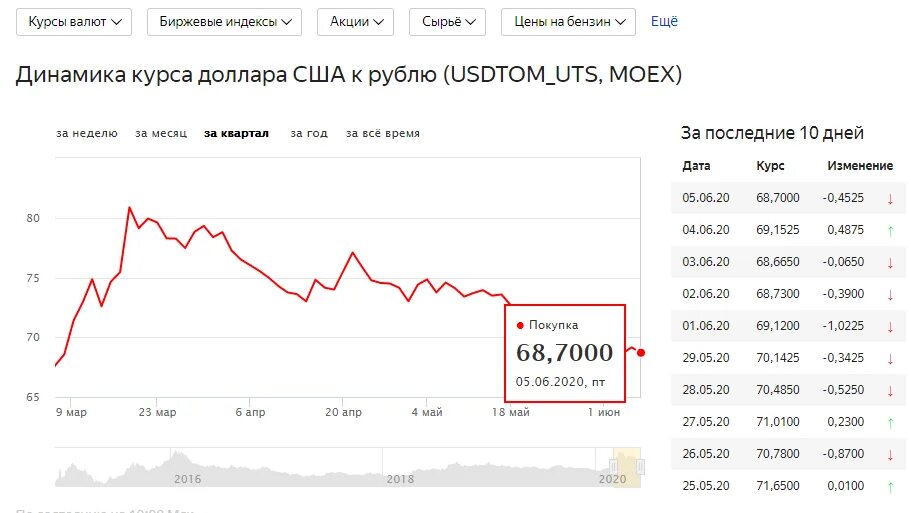The image size is (909, 513).
Task: Click the green up arrow for 27.05.20
Action: click(x=890, y=423)
